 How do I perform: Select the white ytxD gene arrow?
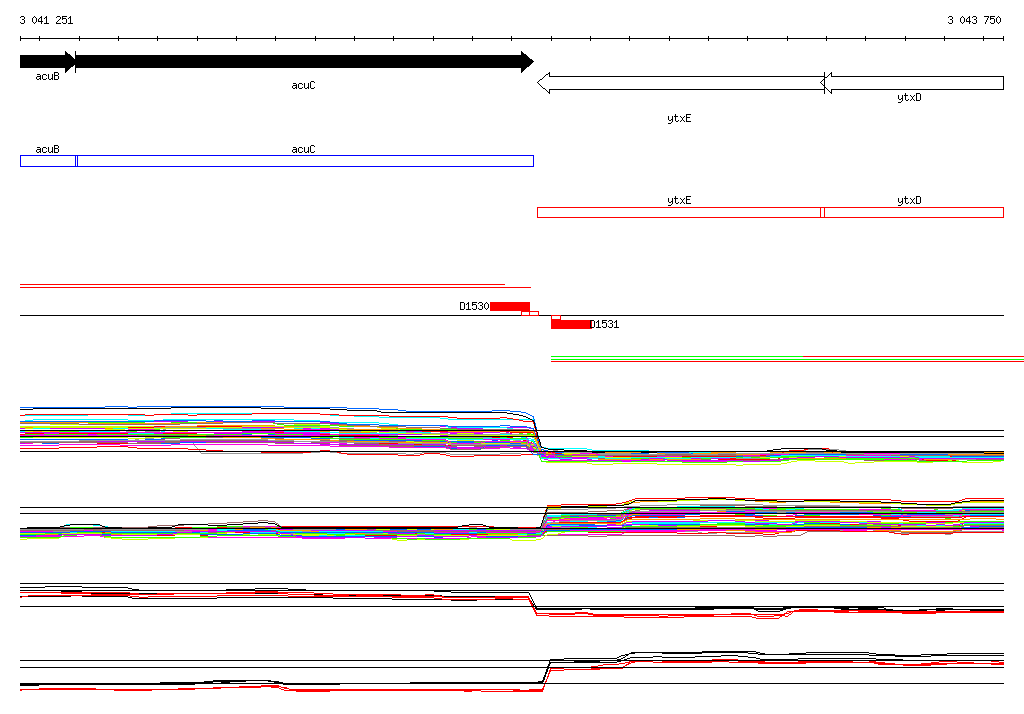click(x=912, y=83)
